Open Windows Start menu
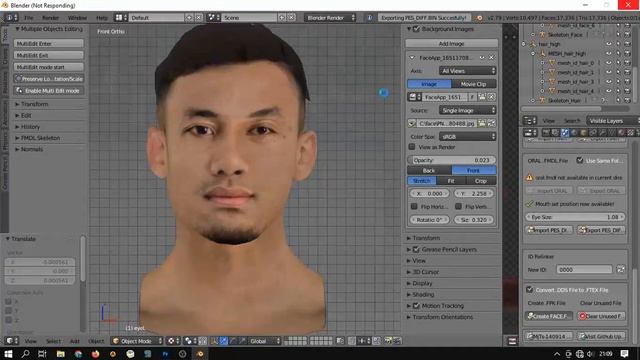Screen dimensions: 640x360 point(8,353)
